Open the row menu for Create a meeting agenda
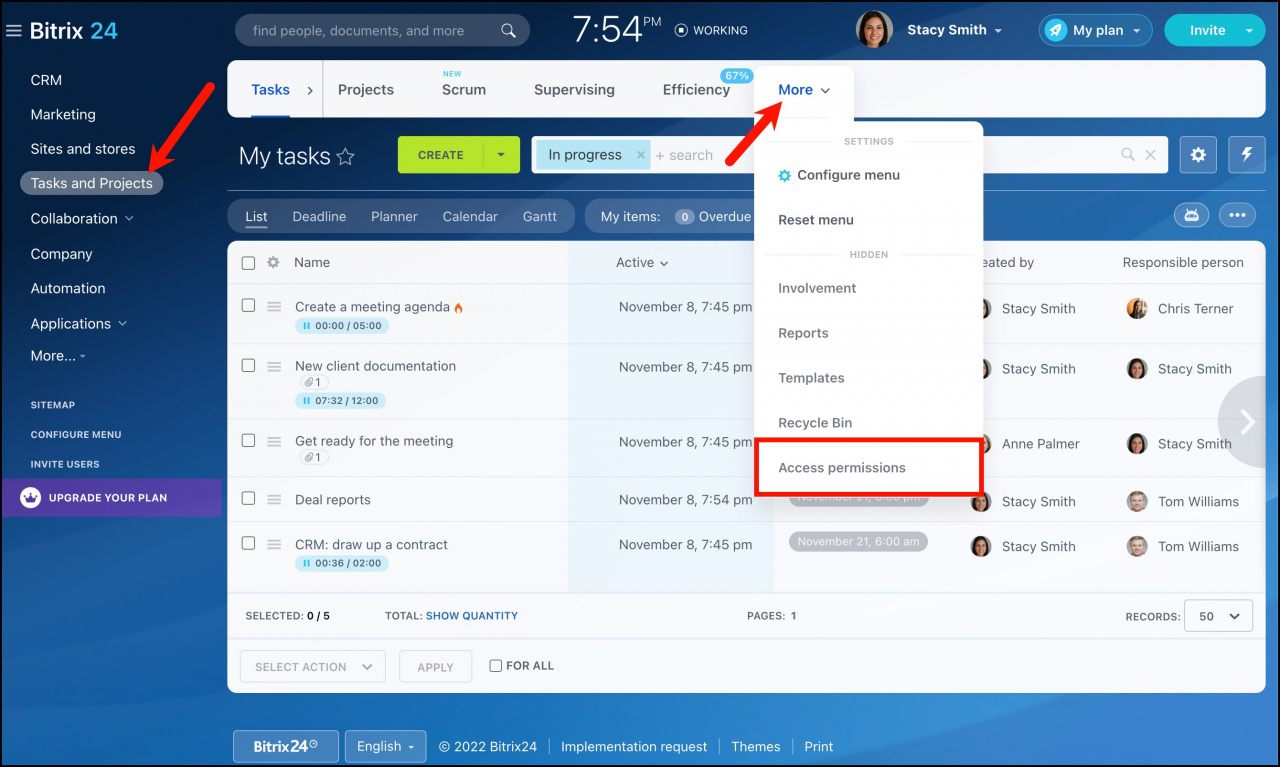The width and height of the screenshot is (1280, 767). (274, 307)
